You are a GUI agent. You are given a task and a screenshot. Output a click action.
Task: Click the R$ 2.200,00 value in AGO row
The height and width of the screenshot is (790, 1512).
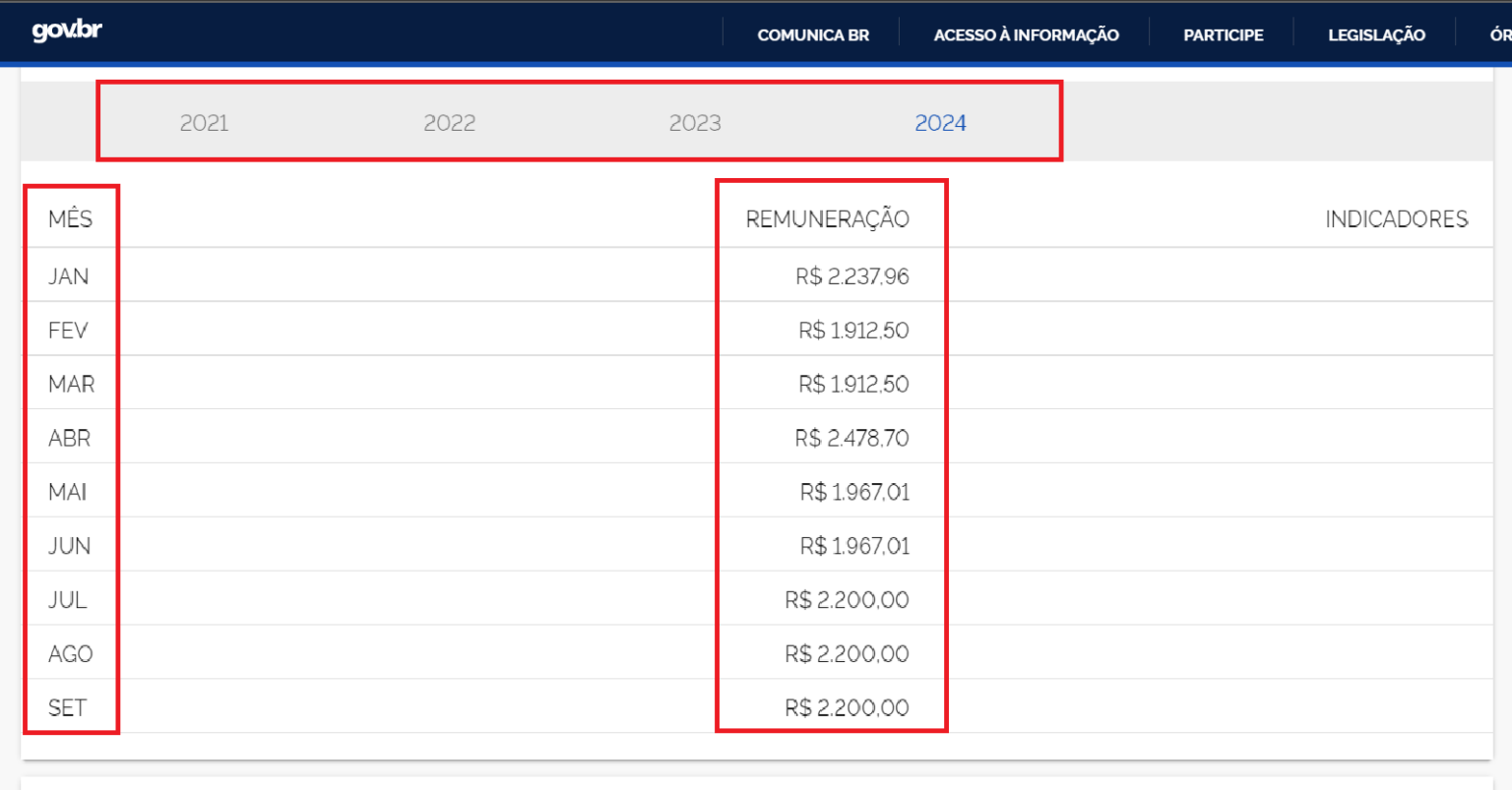[x=847, y=654]
